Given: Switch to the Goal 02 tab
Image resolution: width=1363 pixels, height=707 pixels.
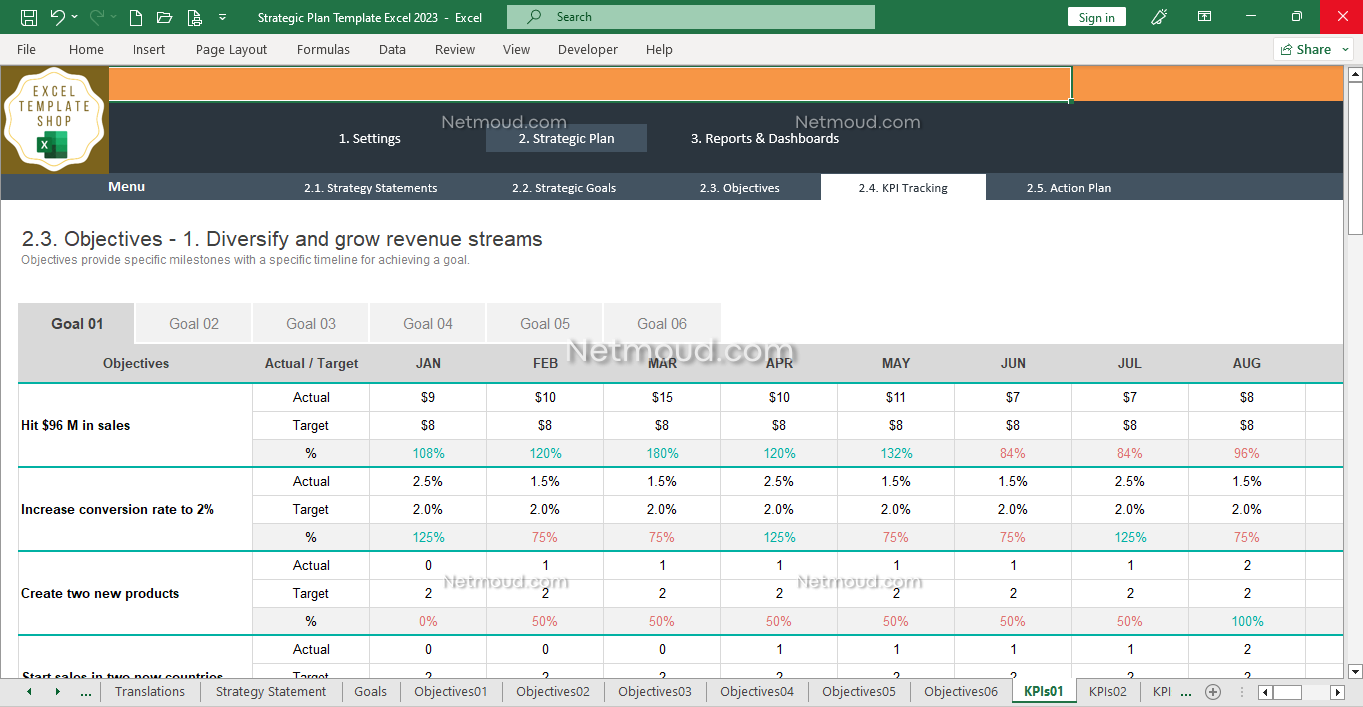Looking at the screenshot, I should (x=194, y=324).
